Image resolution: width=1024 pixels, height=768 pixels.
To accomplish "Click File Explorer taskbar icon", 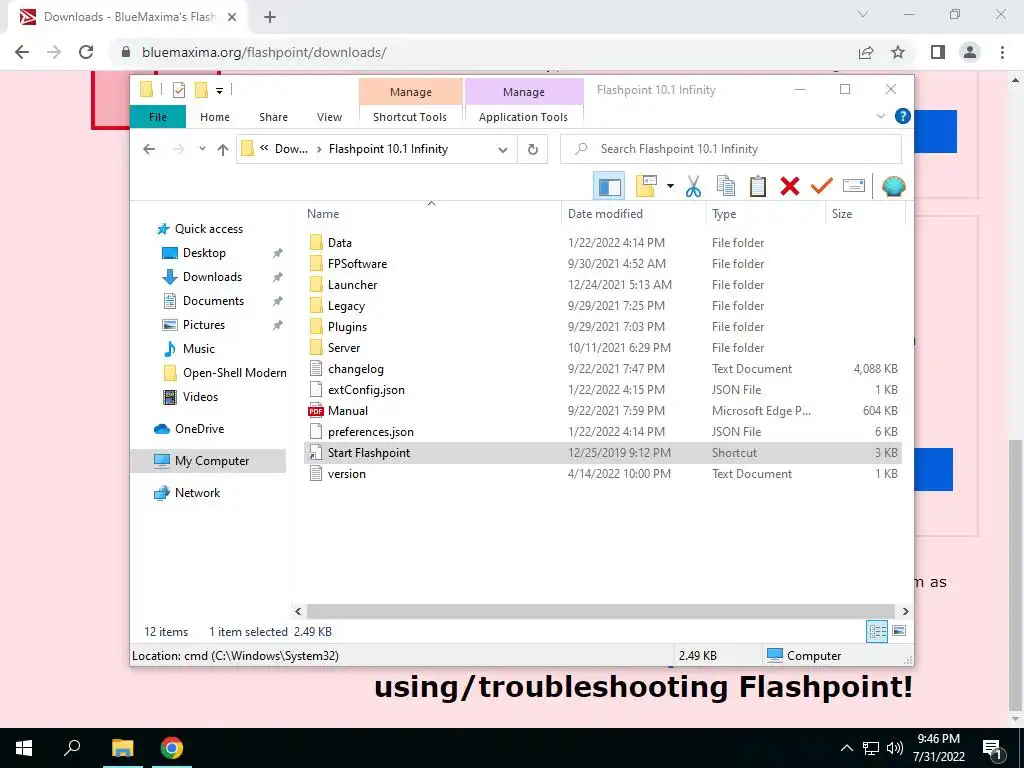I will [x=122, y=748].
